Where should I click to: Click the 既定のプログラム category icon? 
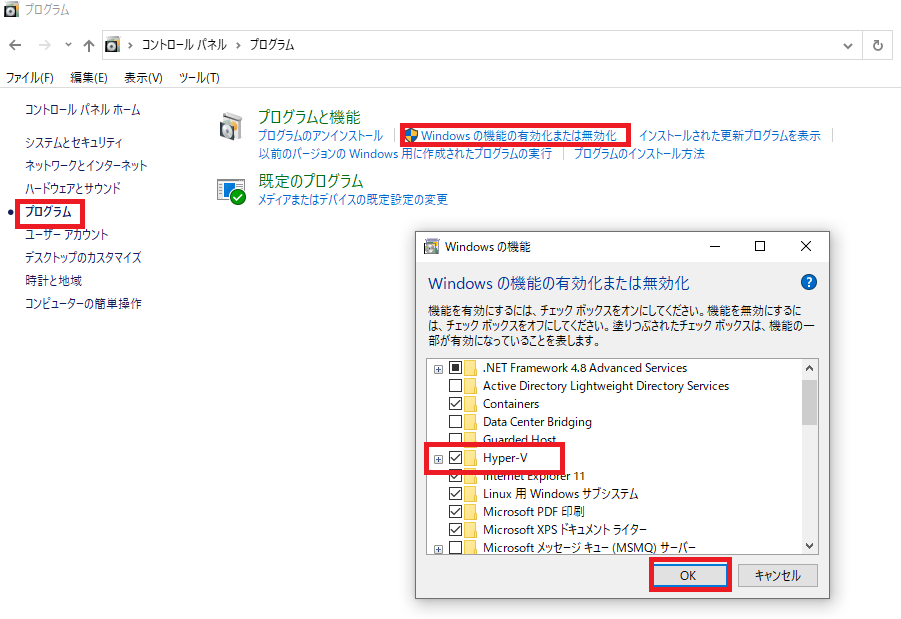231,191
